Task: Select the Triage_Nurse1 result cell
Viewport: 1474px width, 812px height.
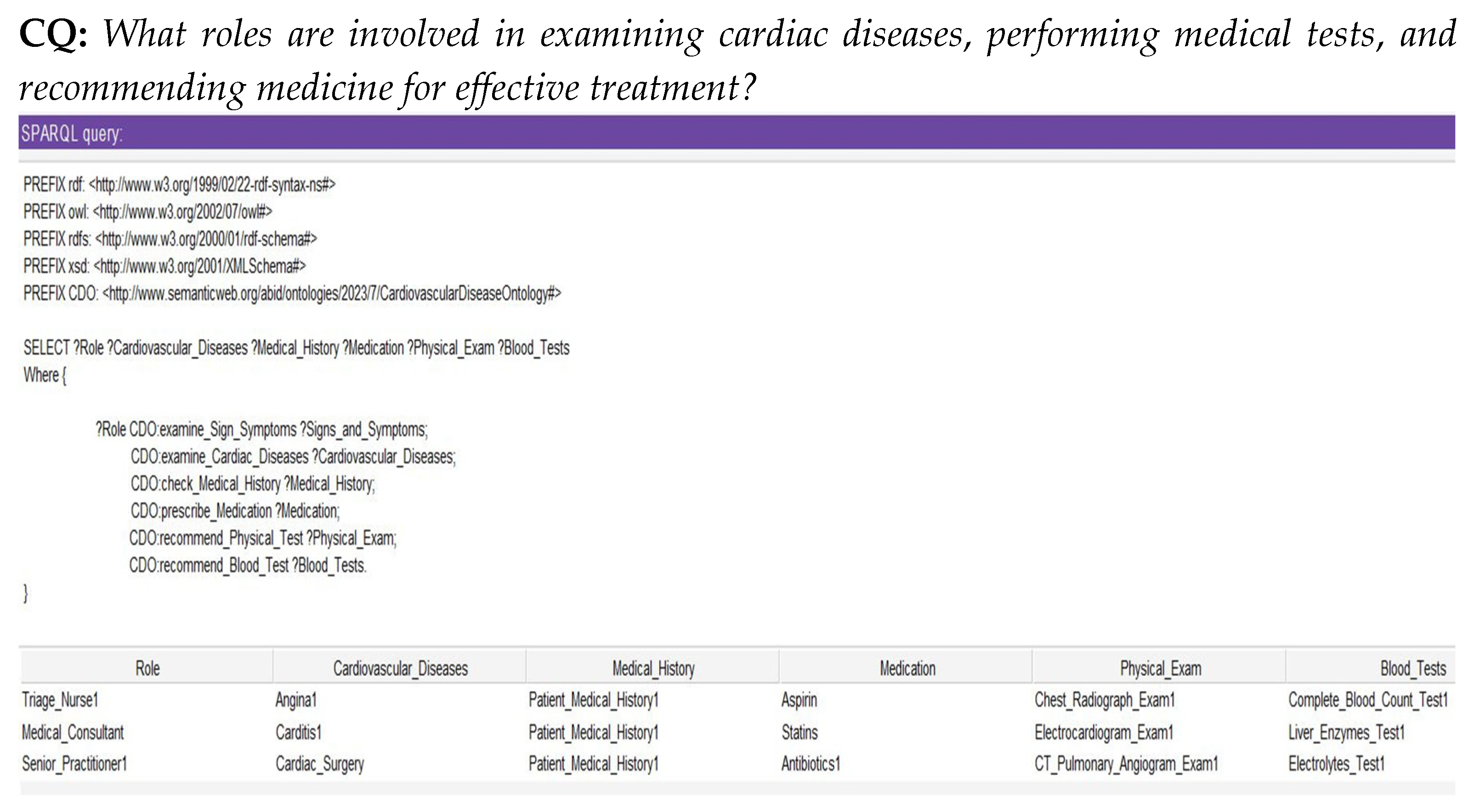Action: [61, 700]
